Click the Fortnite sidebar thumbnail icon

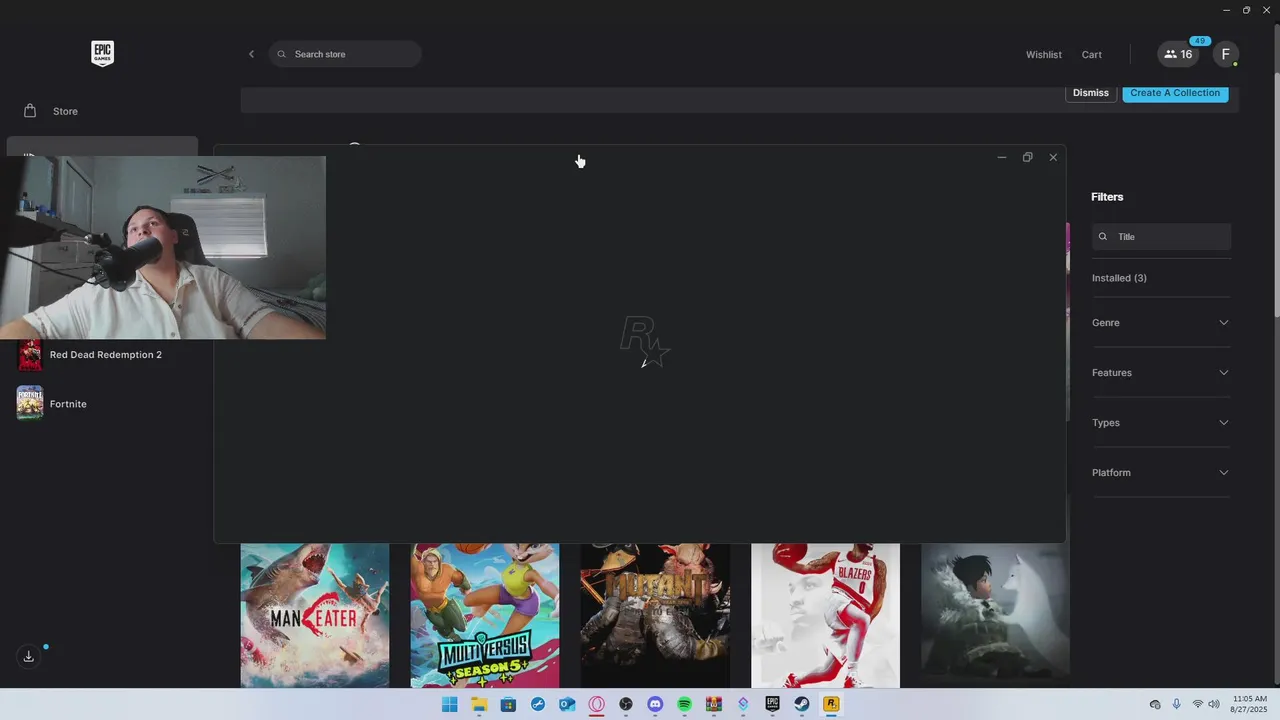pos(30,403)
